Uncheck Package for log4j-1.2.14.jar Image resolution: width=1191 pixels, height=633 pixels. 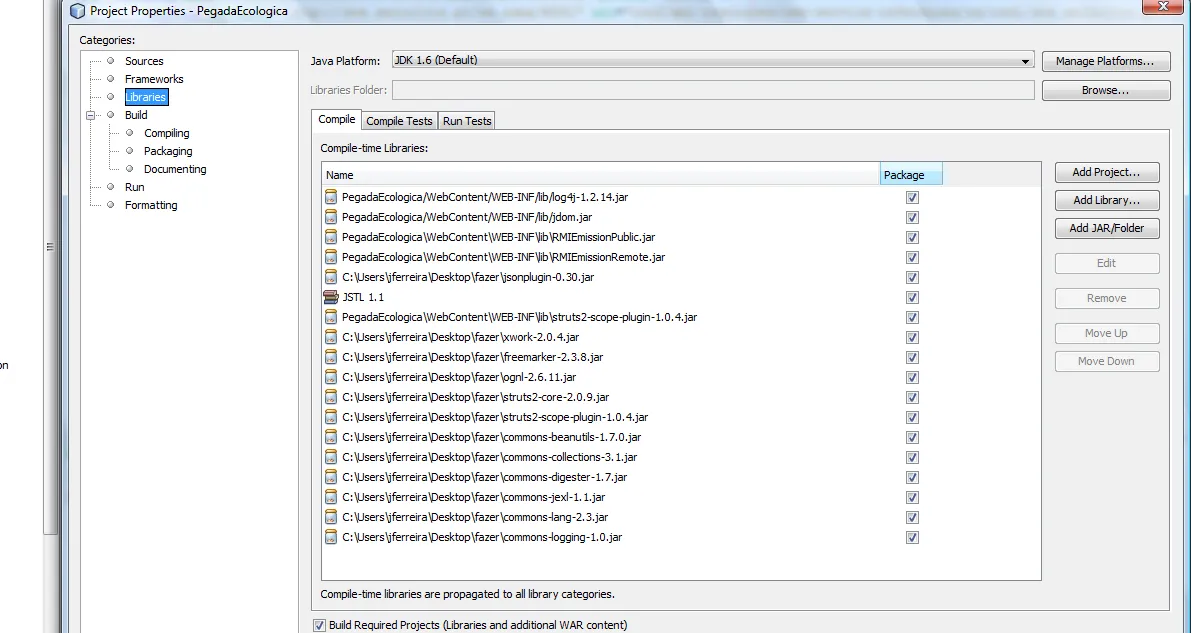(x=912, y=198)
